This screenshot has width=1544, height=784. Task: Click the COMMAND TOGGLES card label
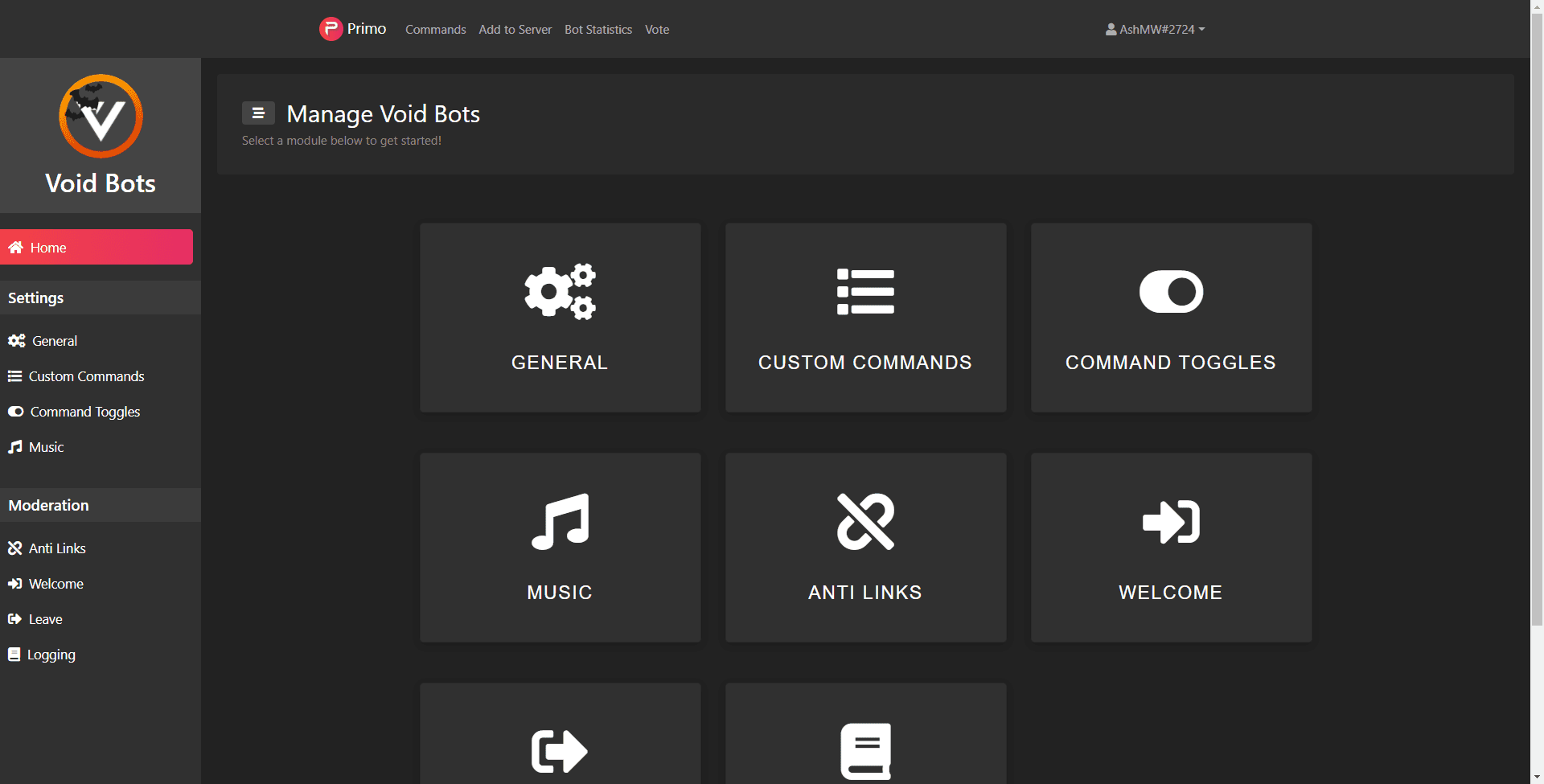click(1171, 363)
